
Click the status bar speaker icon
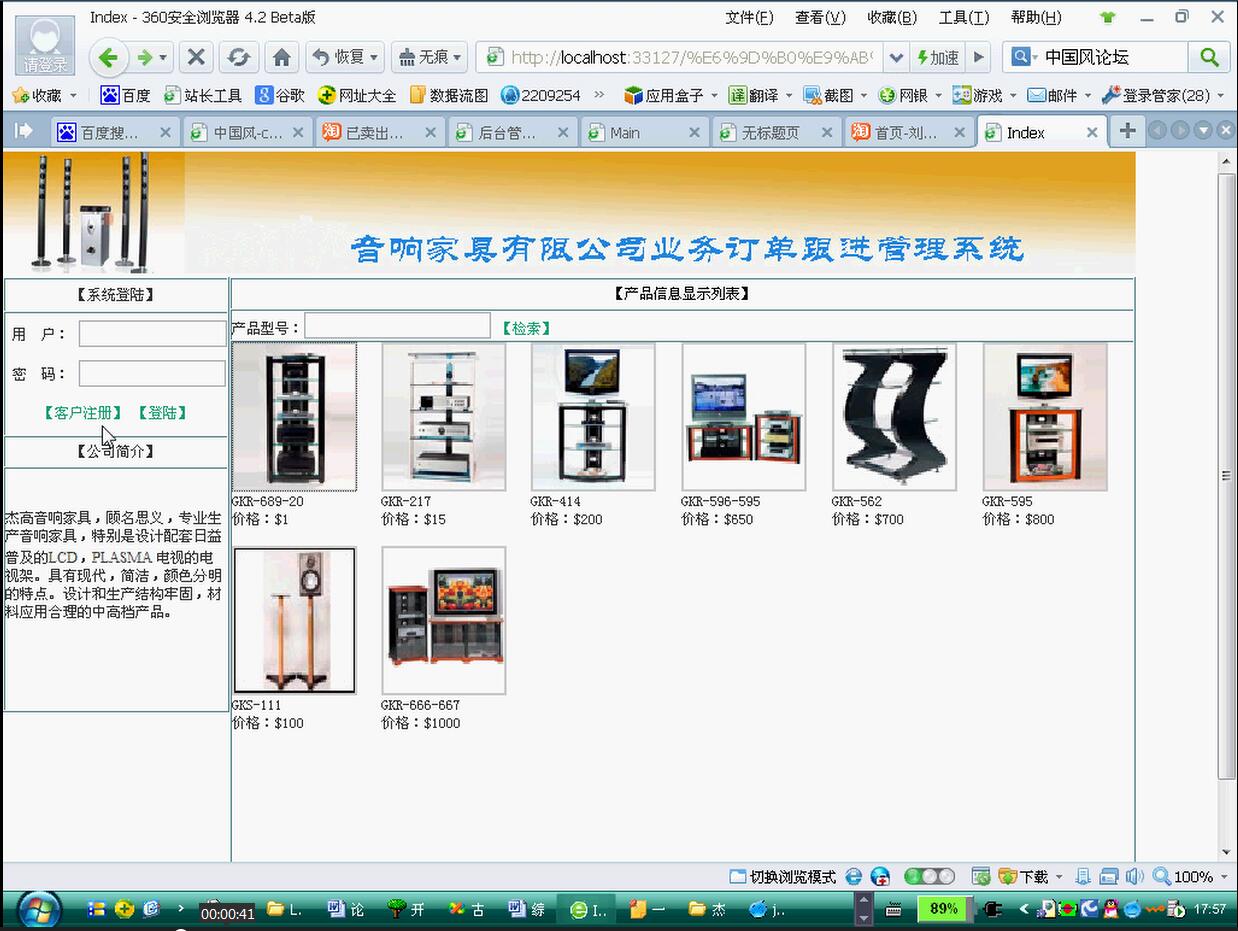coord(1134,877)
